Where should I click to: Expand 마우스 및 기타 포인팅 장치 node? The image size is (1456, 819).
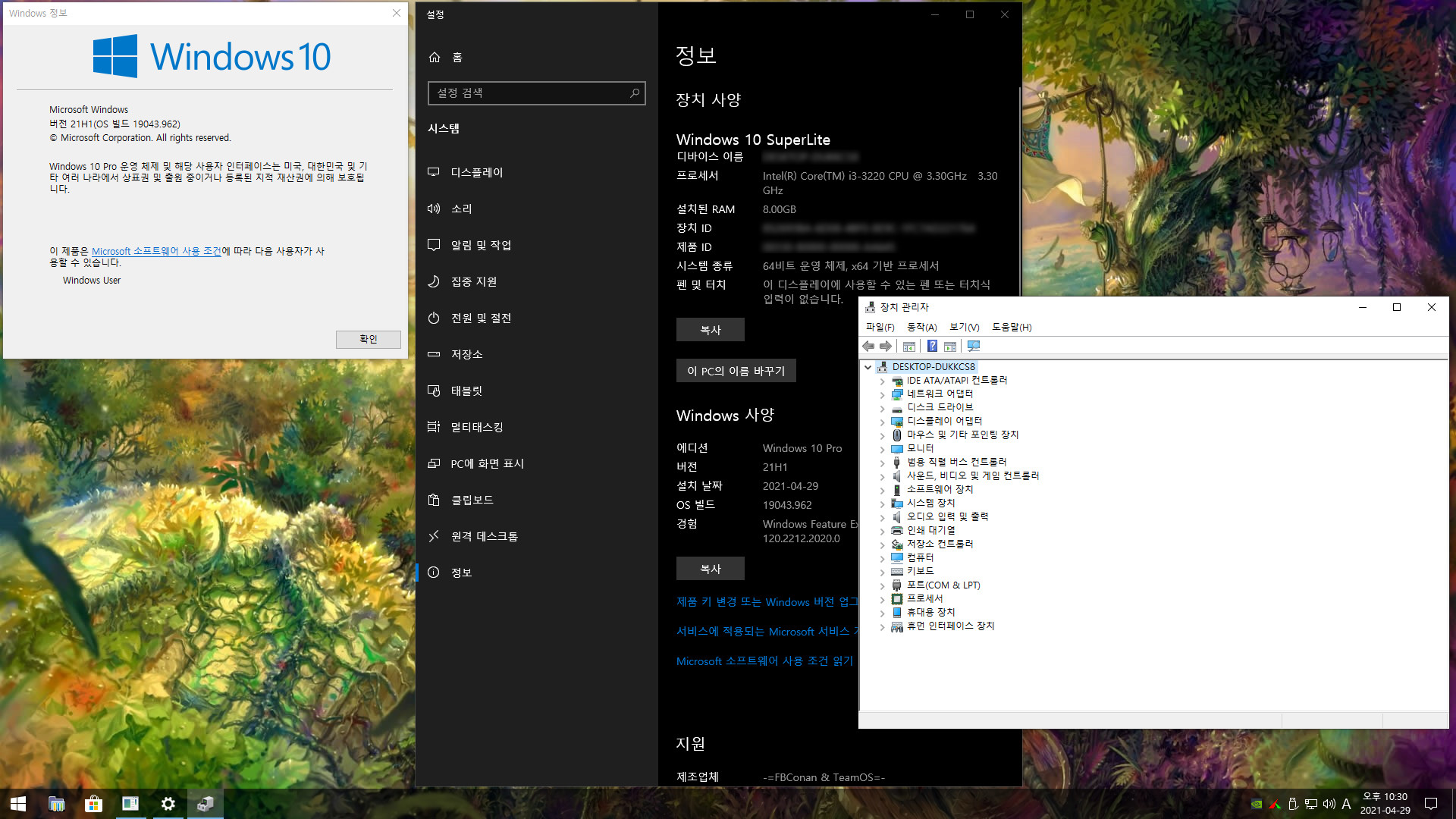882,436
